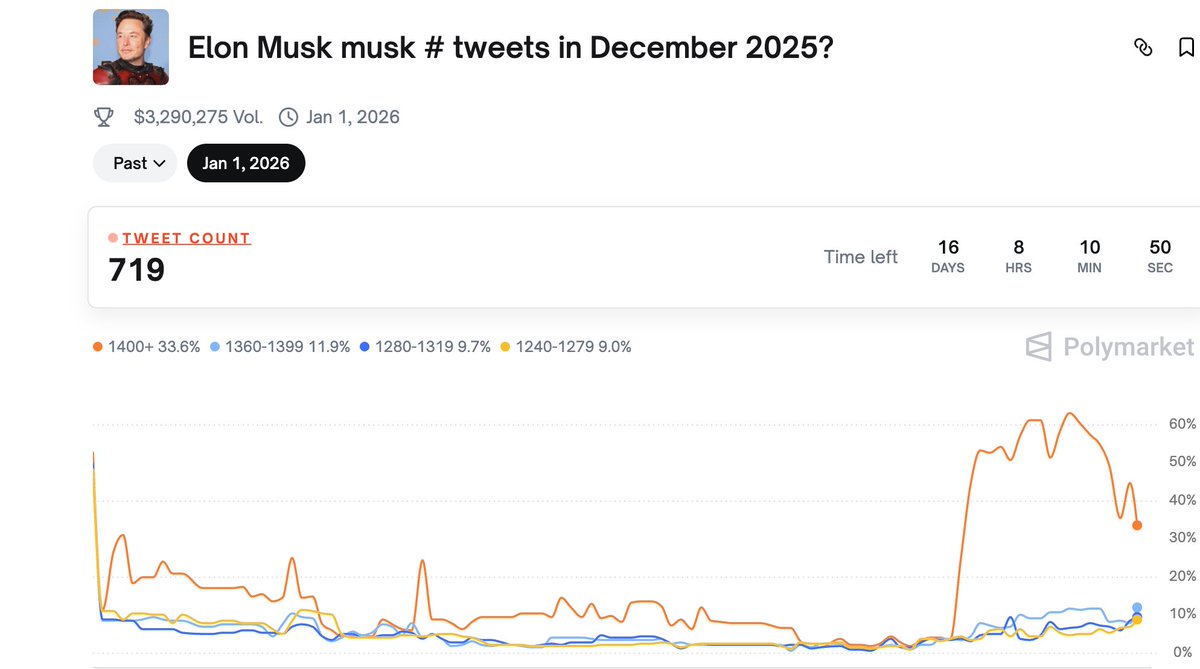Click the pink dot beside TWEET COUNT
The height and width of the screenshot is (669, 1200).
(113, 238)
